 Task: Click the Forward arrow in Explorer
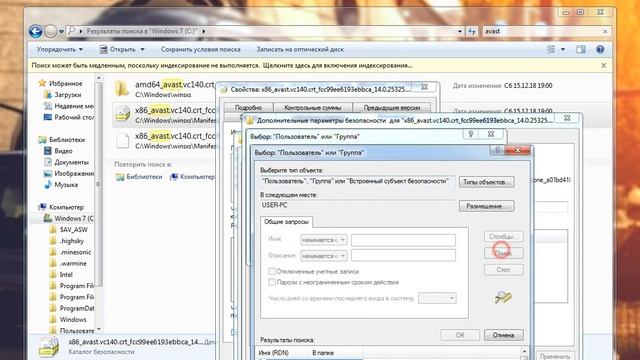coord(50,31)
